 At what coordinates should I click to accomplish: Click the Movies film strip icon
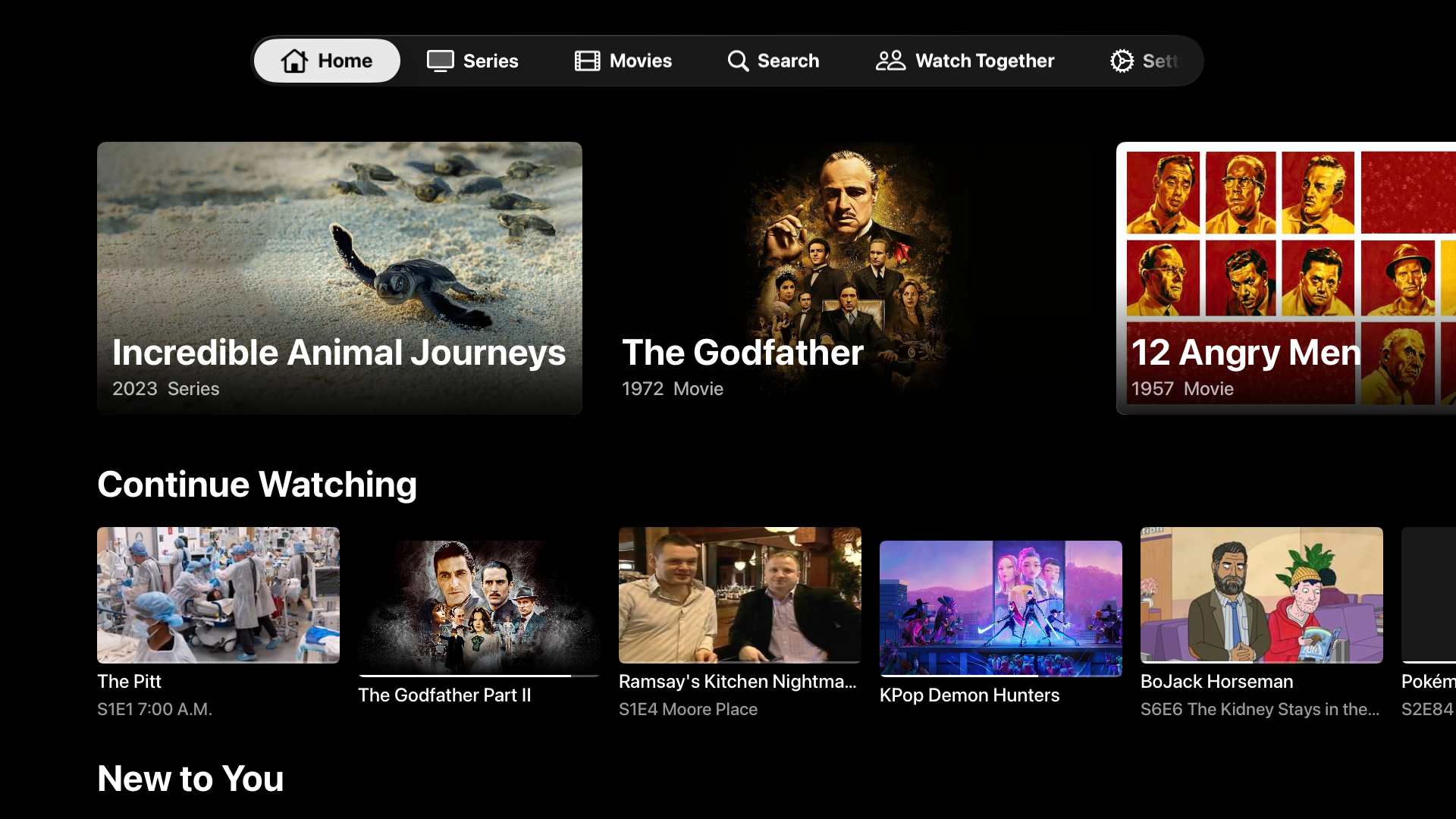click(587, 61)
